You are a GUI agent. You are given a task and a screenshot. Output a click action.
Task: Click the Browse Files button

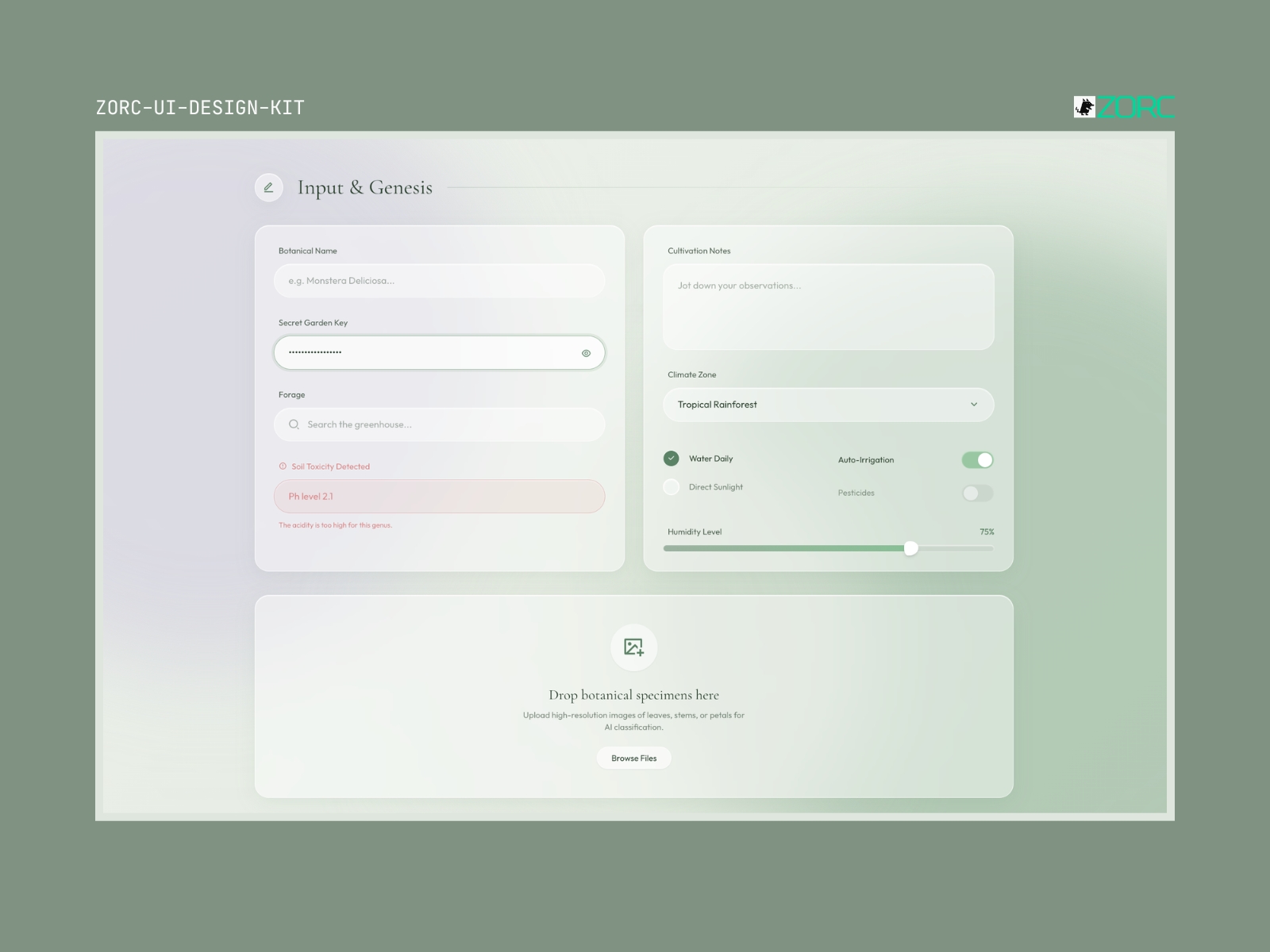tap(634, 758)
